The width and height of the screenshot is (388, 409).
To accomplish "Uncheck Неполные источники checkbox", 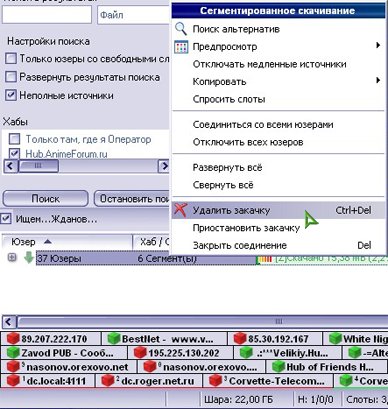I will [11, 95].
